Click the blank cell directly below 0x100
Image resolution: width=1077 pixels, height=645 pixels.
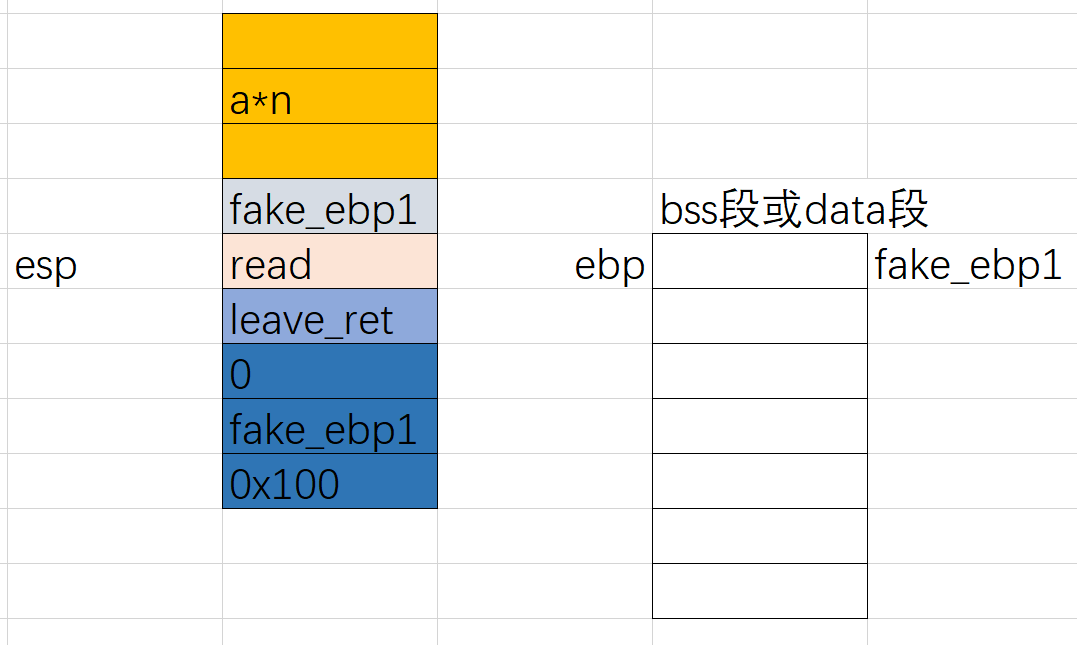[x=329, y=537]
